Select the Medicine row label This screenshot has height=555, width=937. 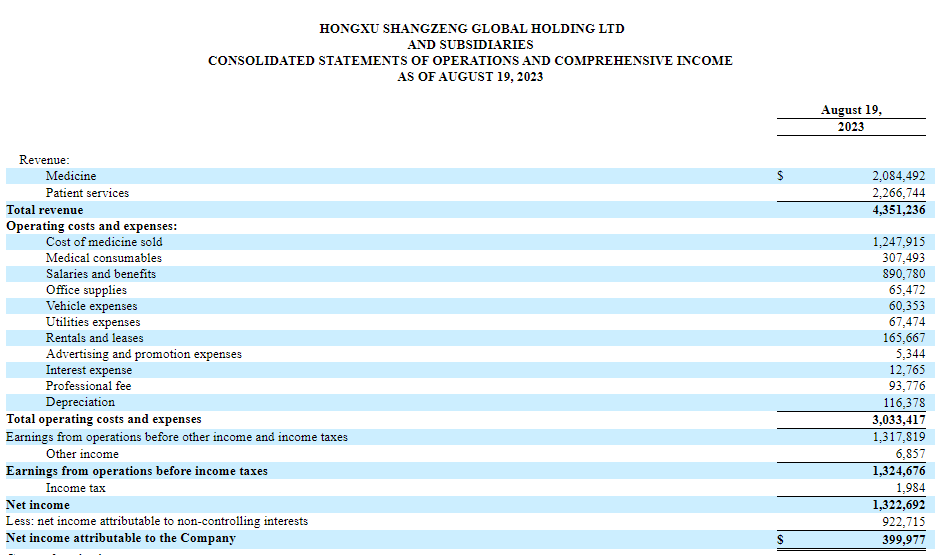coord(71,176)
